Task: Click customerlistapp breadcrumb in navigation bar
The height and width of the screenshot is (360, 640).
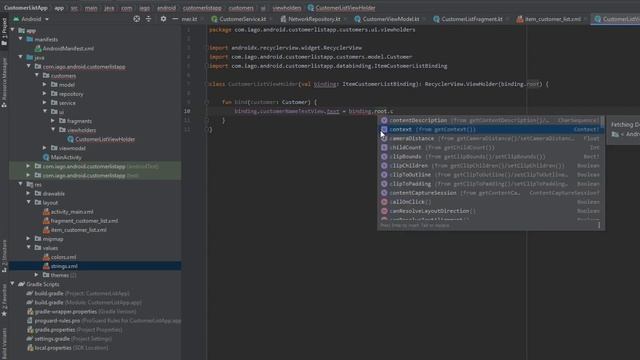Action: pyautogui.click(x=202, y=8)
